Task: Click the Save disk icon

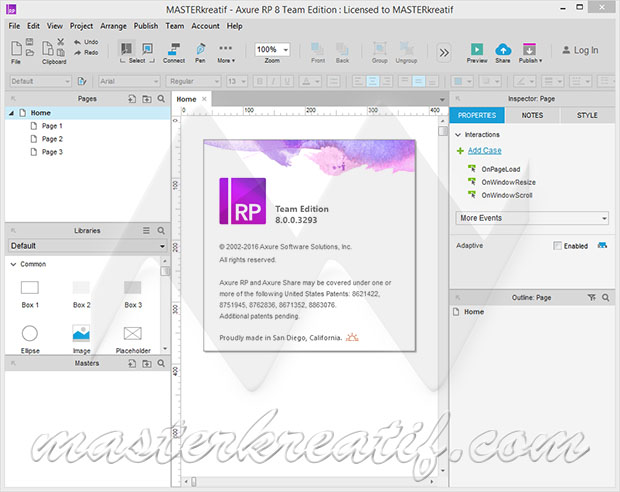Action: pos(30,42)
